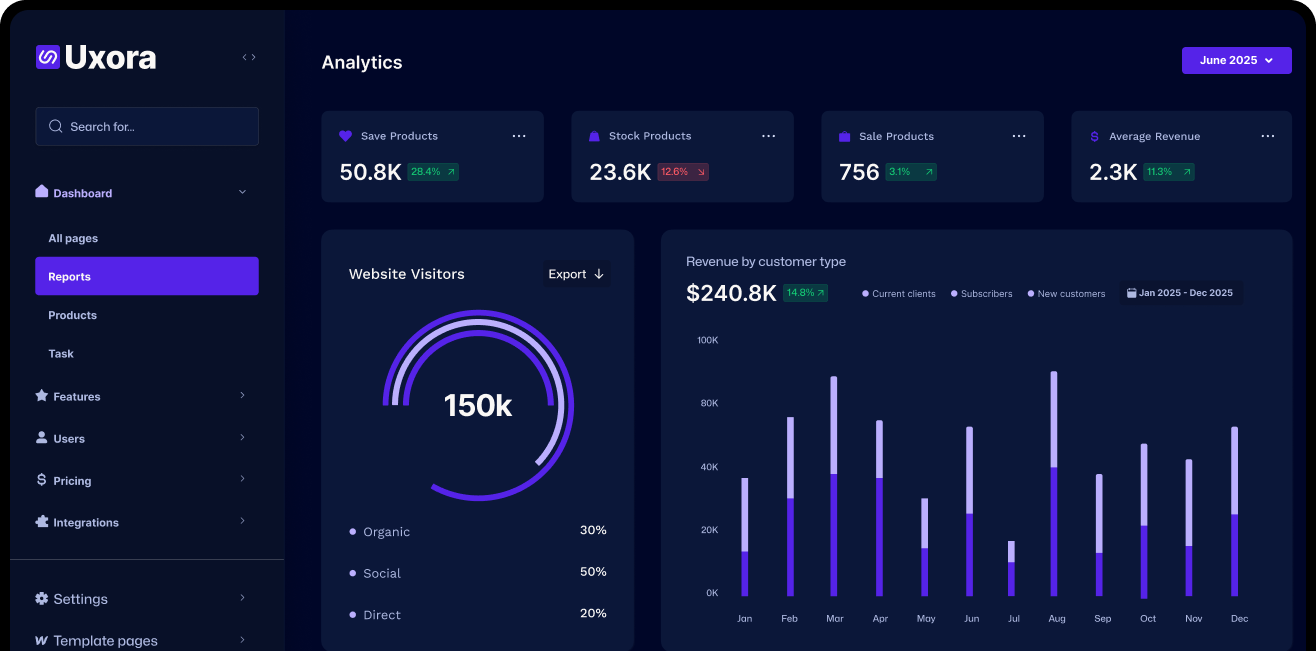The image size is (1316, 651).
Task: Toggle the Current clients legend series
Action: [899, 294]
